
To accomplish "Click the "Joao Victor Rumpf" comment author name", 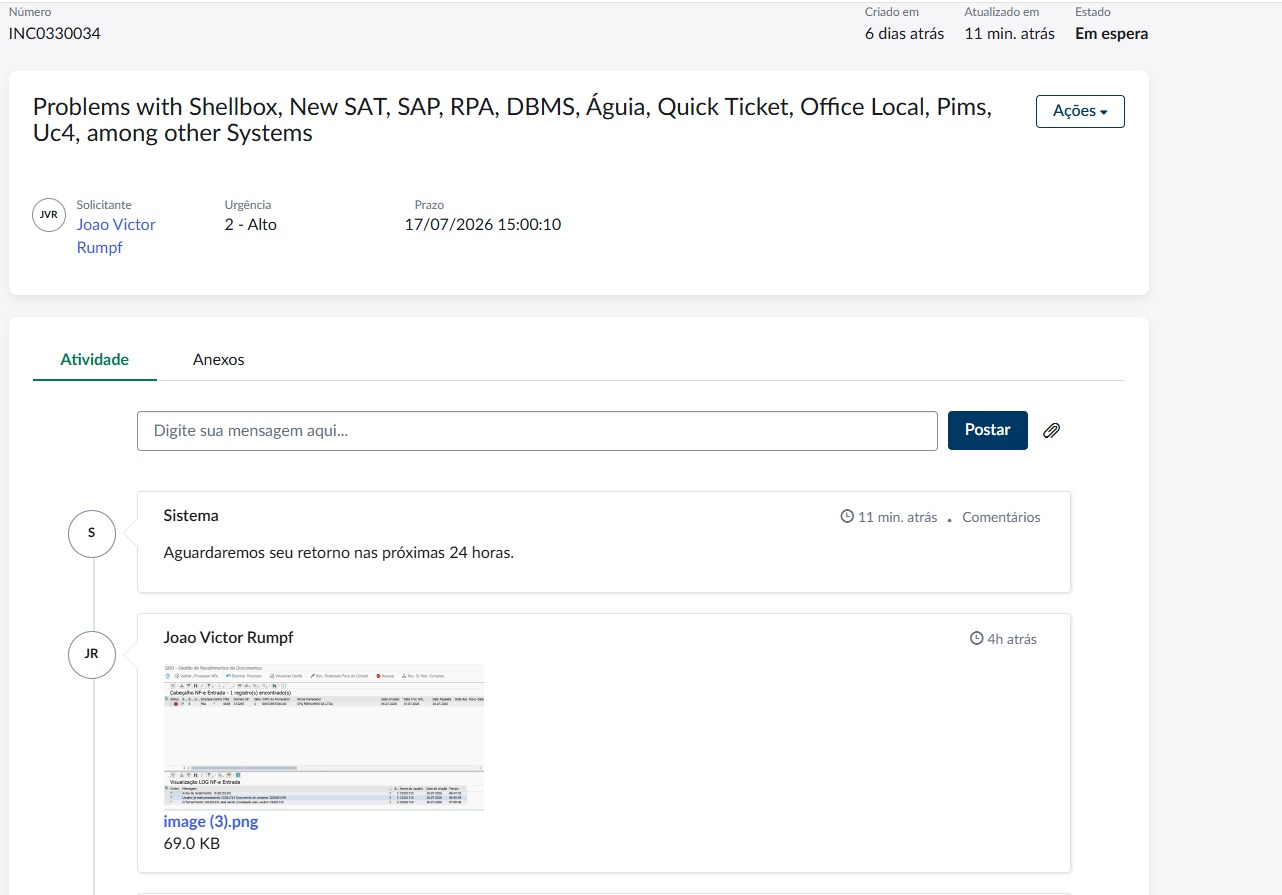I will pos(228,637).
